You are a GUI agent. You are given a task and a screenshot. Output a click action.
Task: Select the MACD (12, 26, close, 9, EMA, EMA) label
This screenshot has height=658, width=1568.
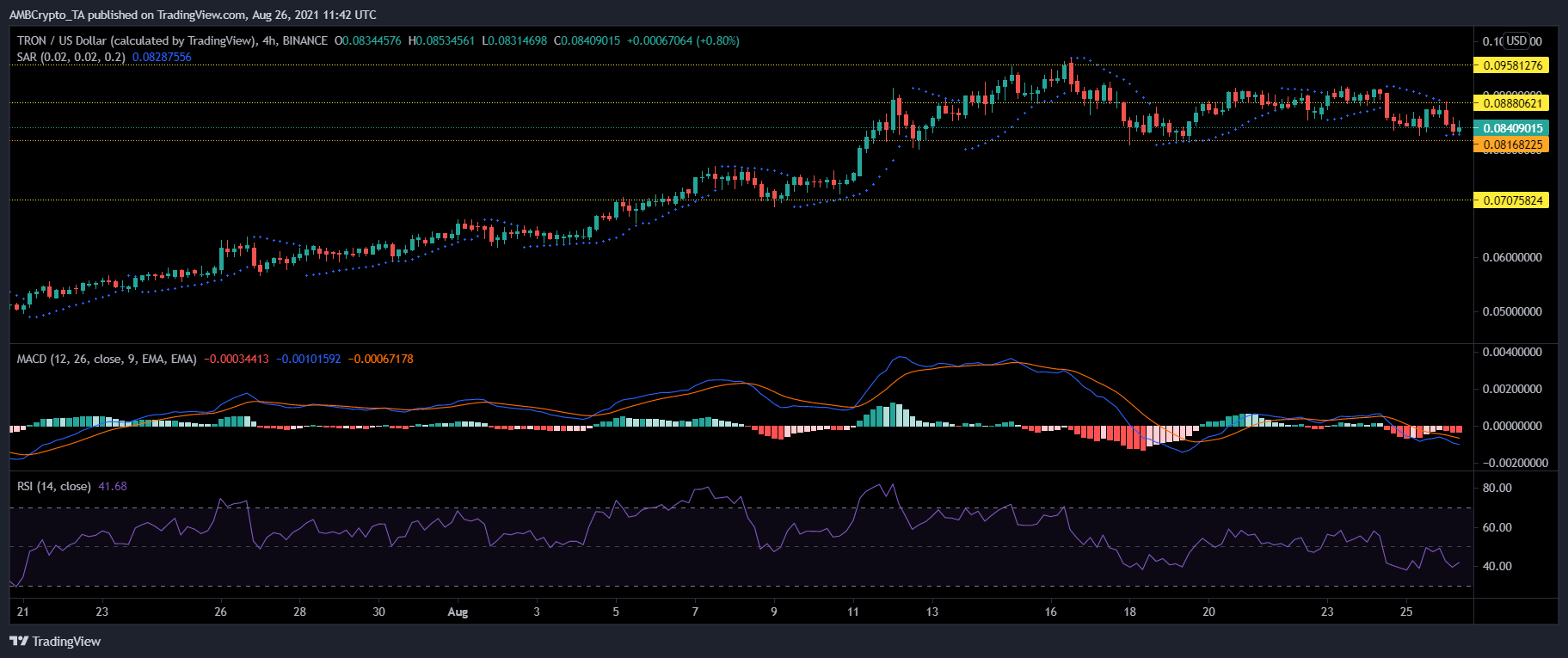point(107,359)
